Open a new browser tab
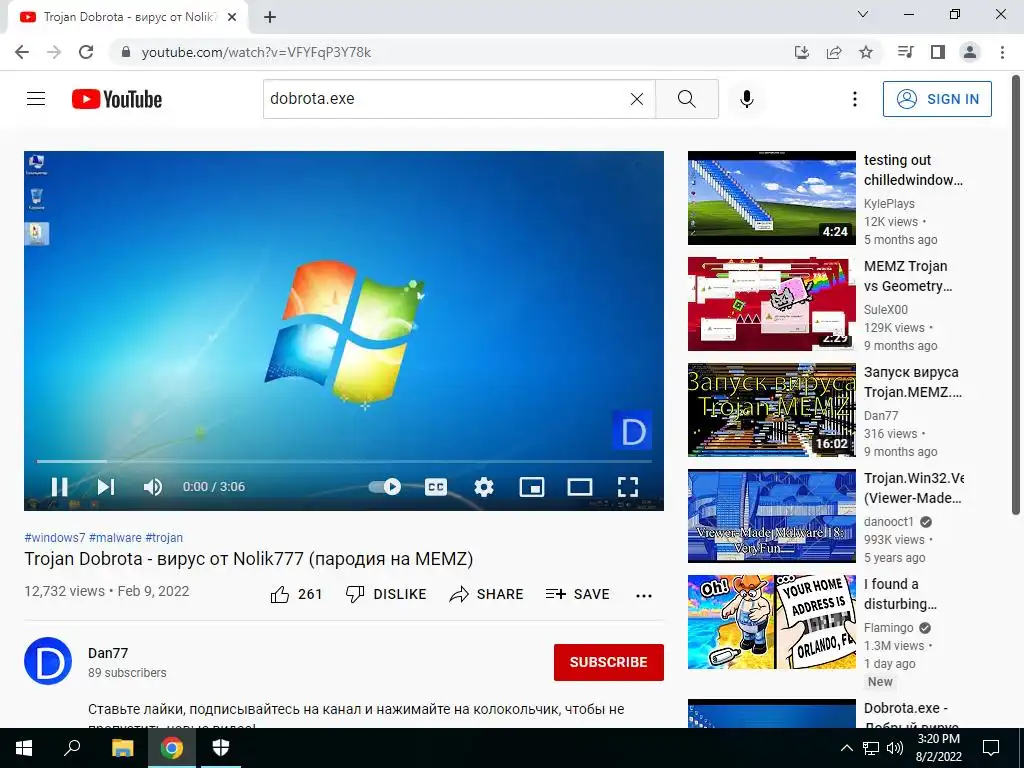Viewport: 1024px width, 768px height. click(270, 17)
